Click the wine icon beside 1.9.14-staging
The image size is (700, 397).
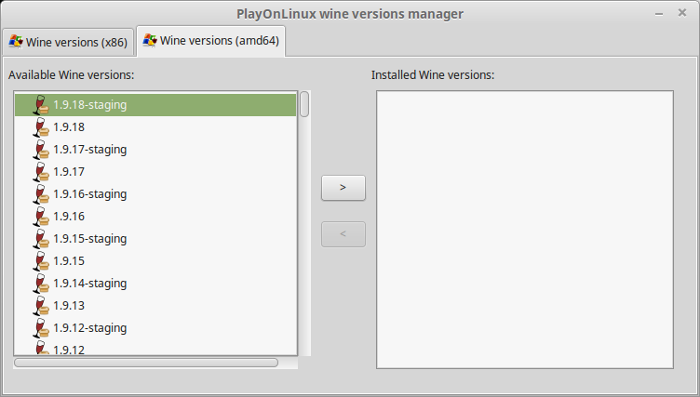(x=41, y=283)
